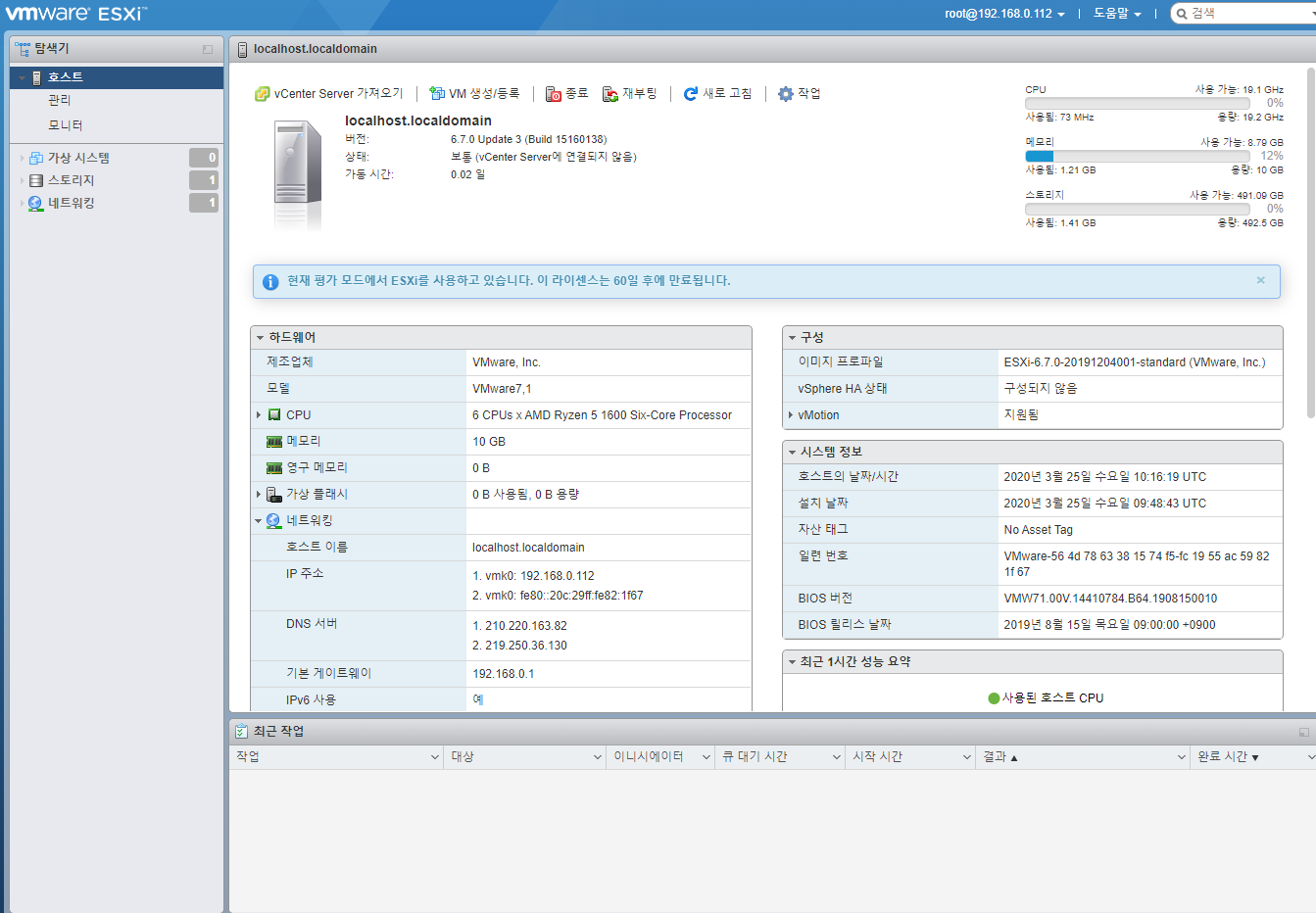Click the CPU chip icon in hardware panel

274,415
